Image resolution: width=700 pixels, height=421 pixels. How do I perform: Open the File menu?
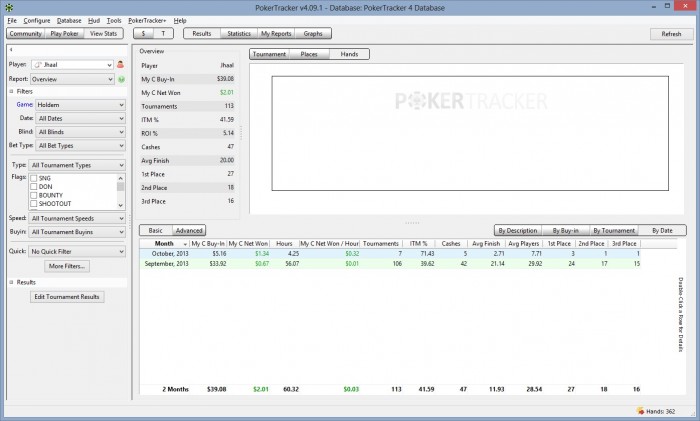[12, 21]
